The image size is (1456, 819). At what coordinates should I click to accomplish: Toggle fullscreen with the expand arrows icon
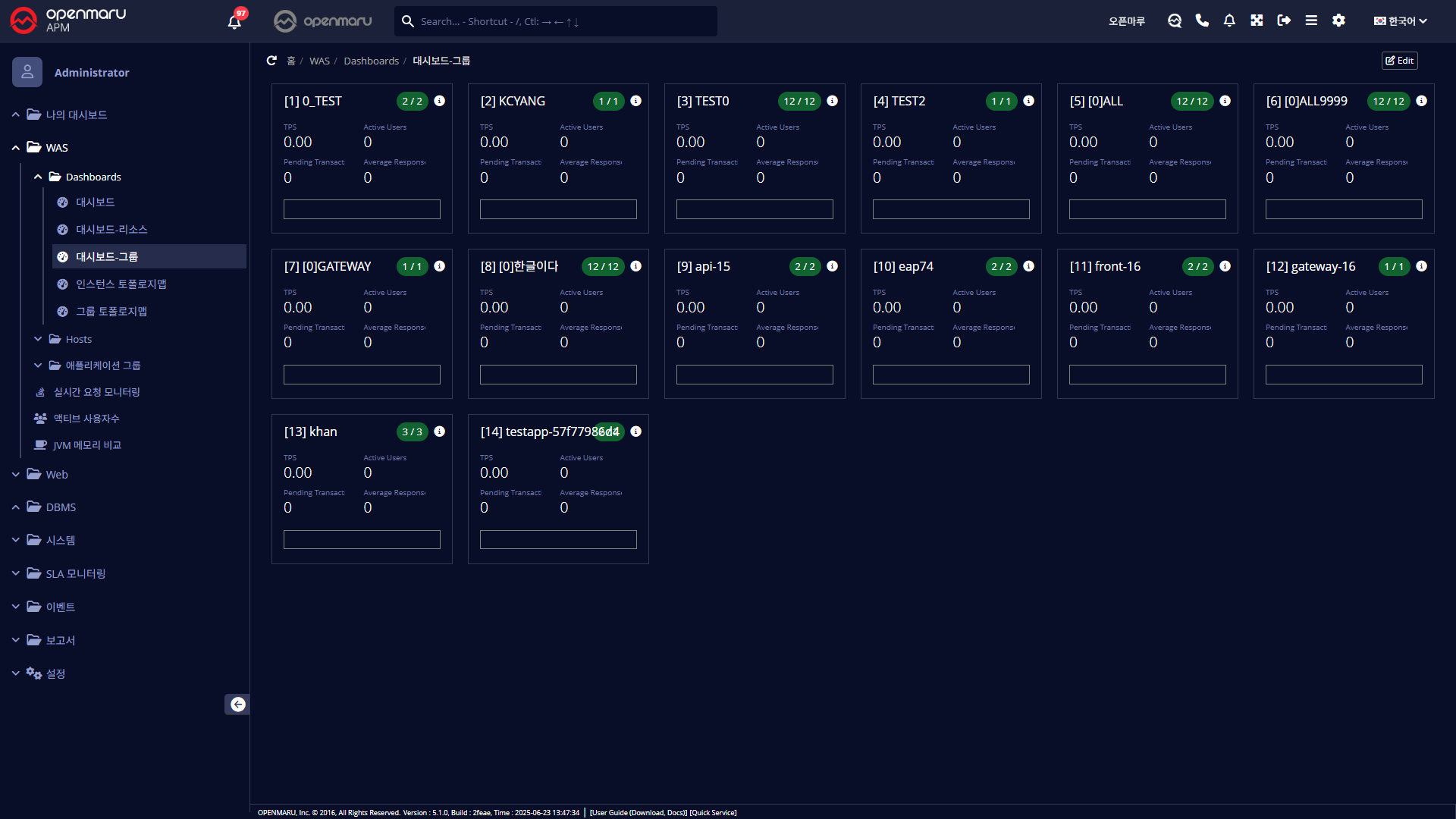1257,20
